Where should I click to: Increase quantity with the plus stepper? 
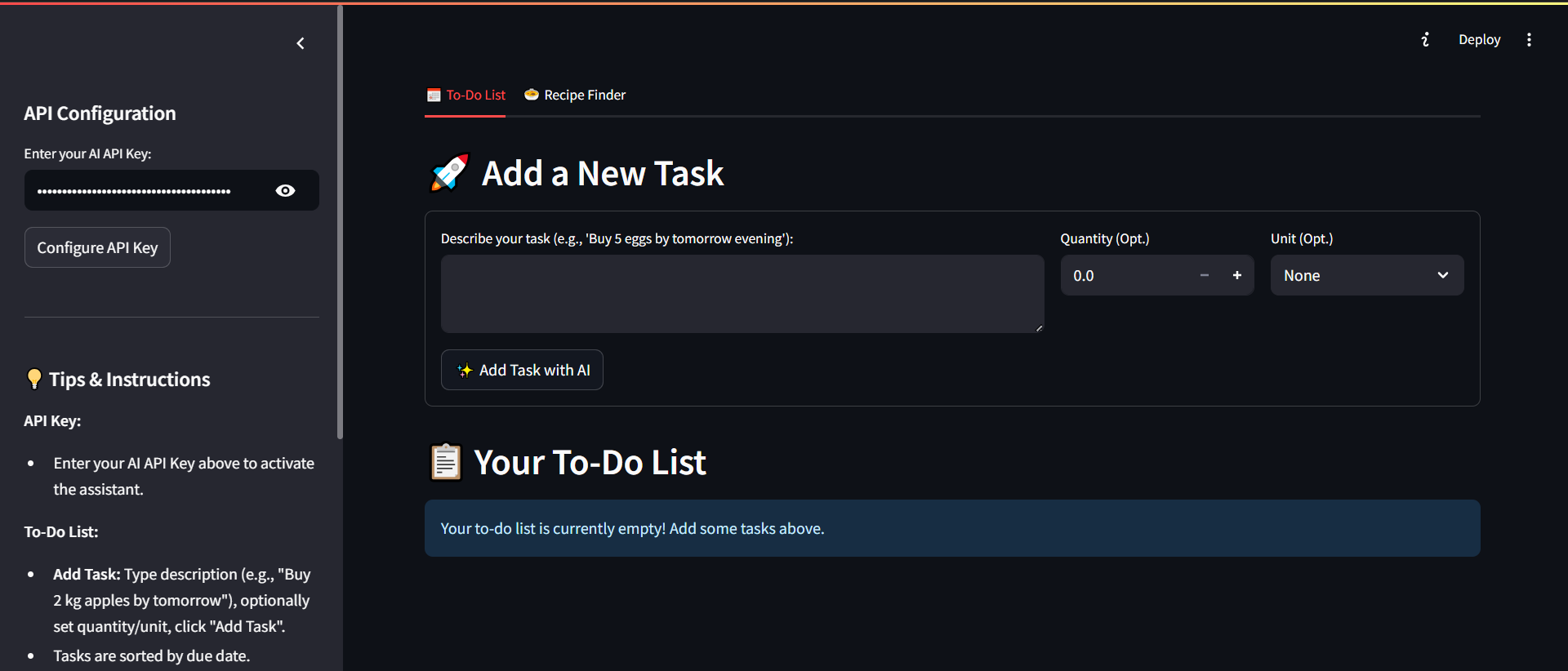point(1236,276)
